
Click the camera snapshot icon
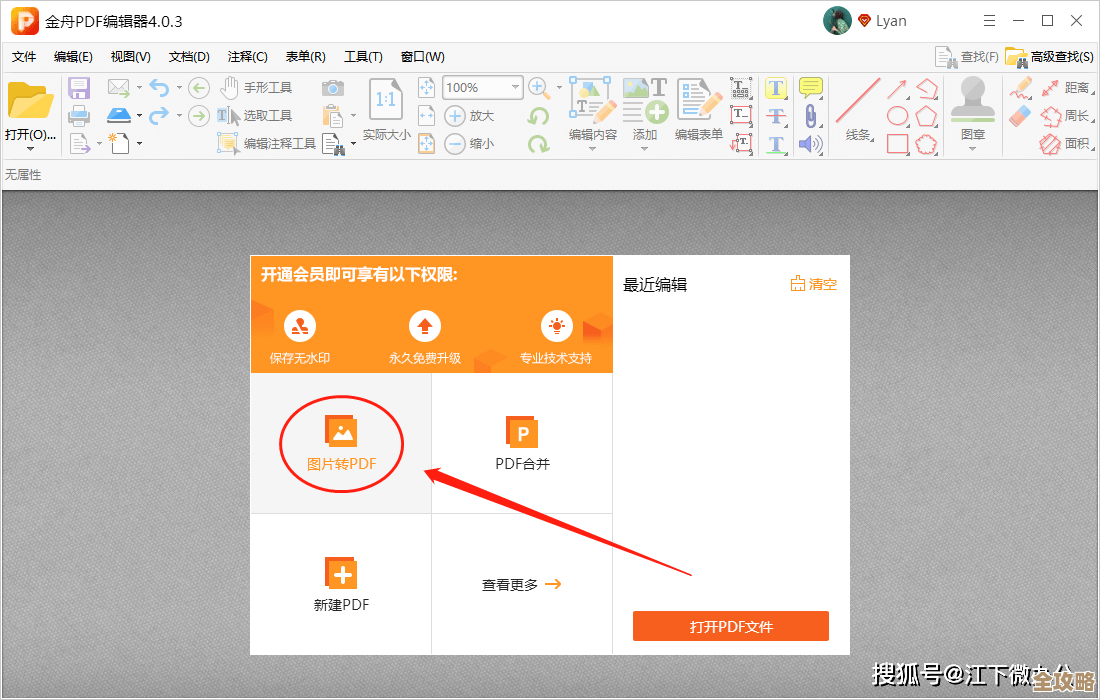click(333, 88)
